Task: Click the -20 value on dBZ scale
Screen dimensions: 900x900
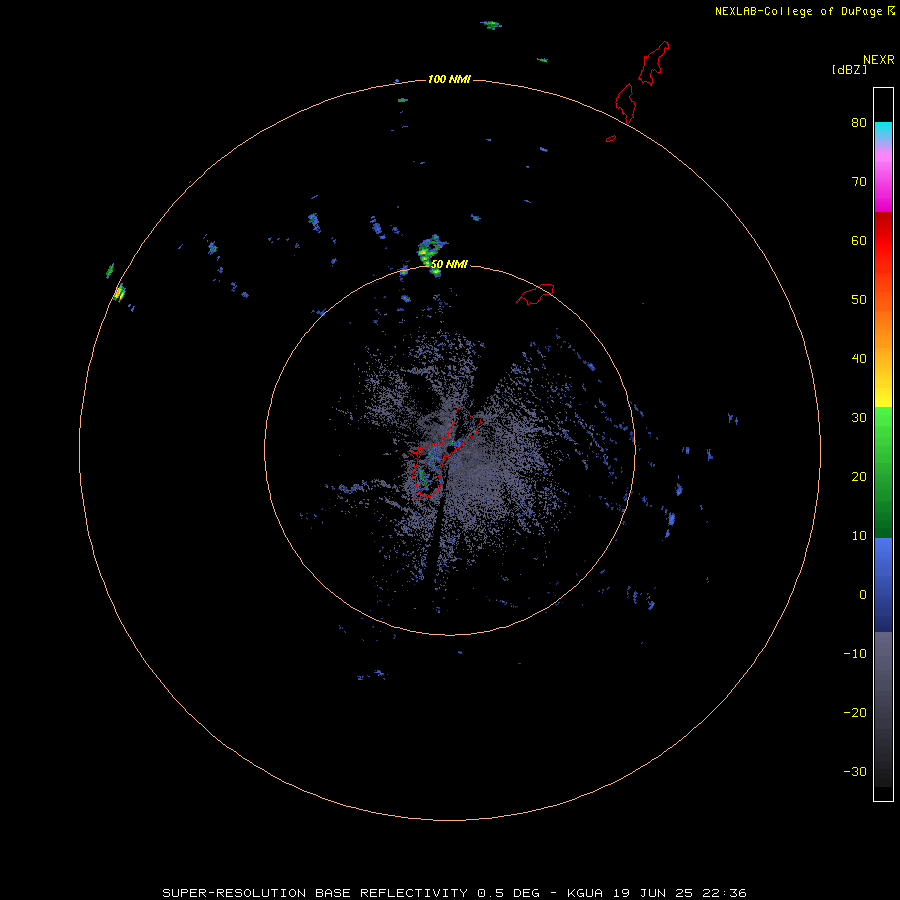Action: (855, 712)
